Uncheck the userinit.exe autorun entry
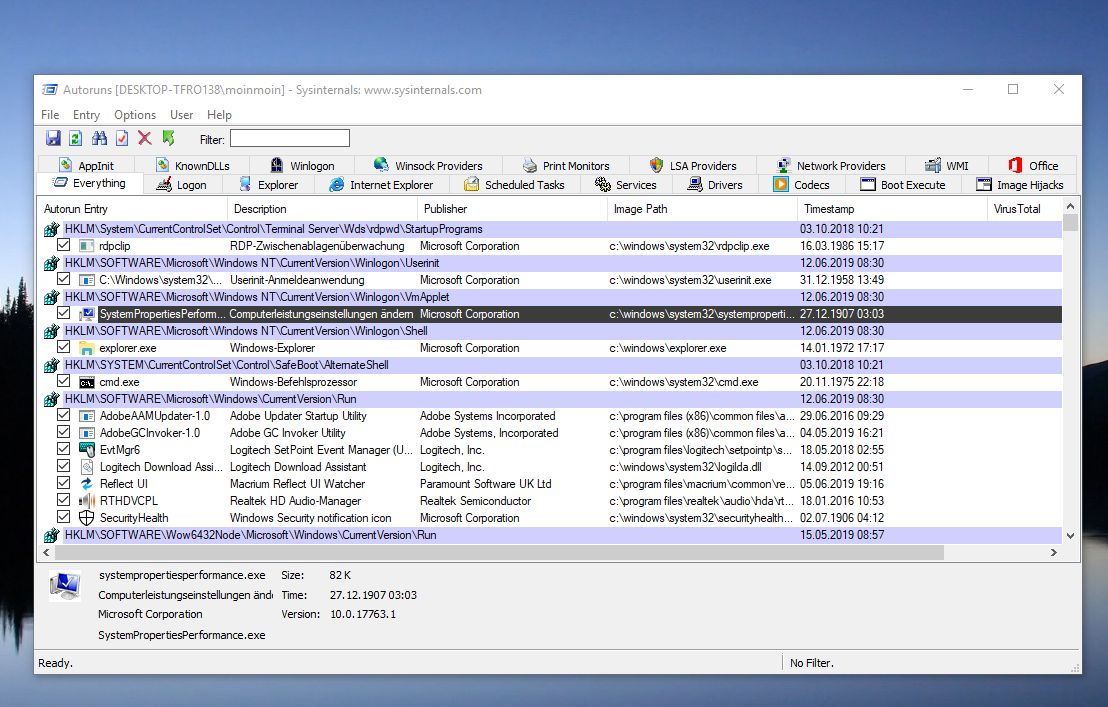 pyautogui.click(x=64, y=279)
